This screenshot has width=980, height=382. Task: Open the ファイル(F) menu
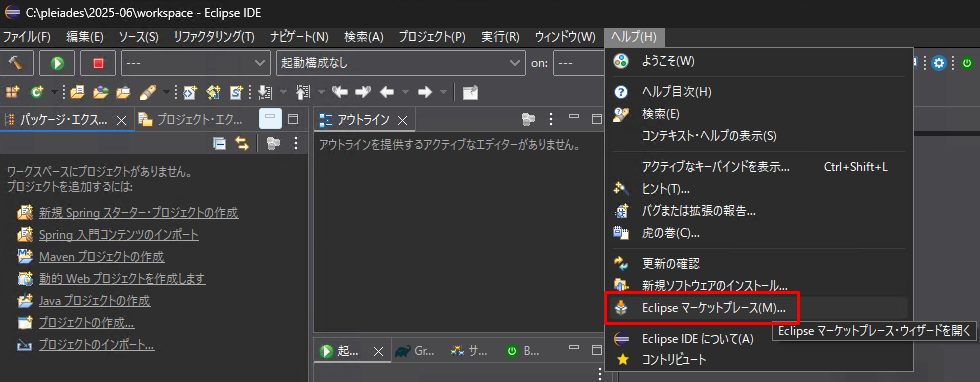click(x=26, y=37)
